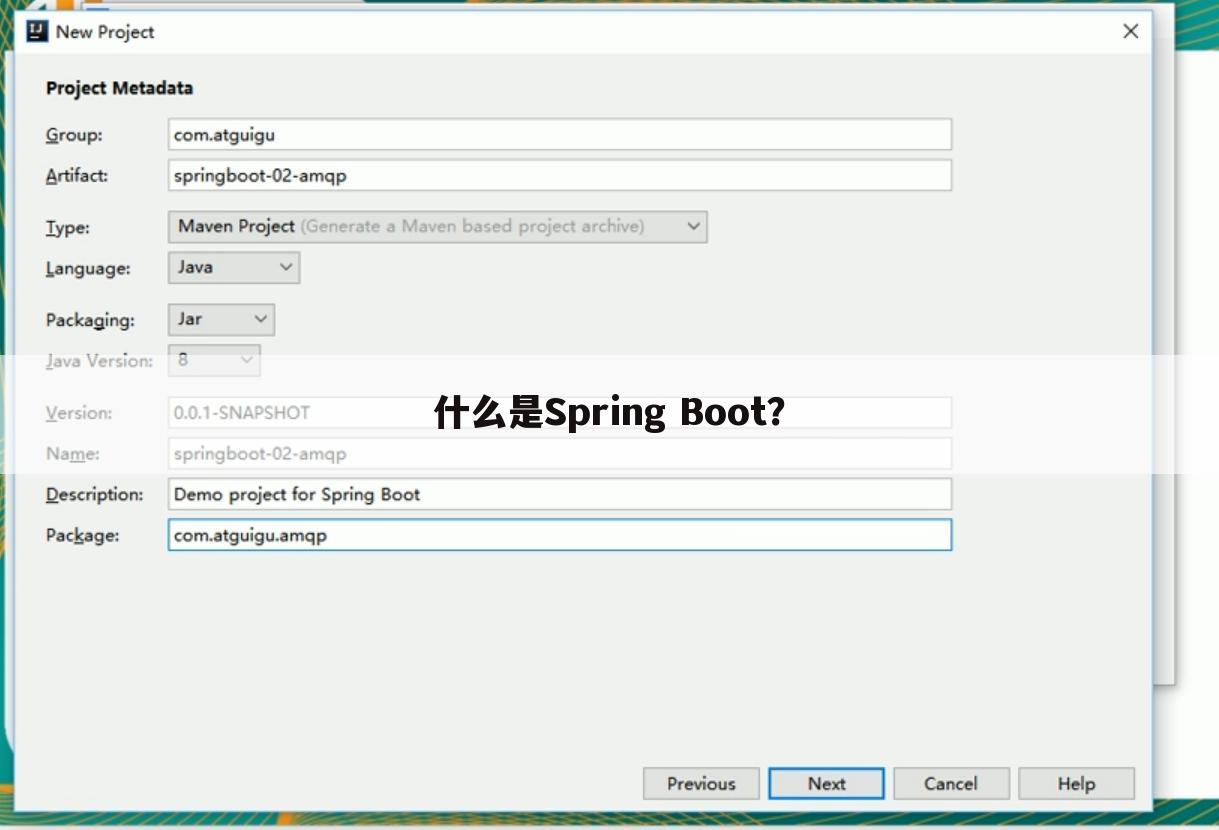Close the New Project dialog
1219x830 pixels.
1131,31
